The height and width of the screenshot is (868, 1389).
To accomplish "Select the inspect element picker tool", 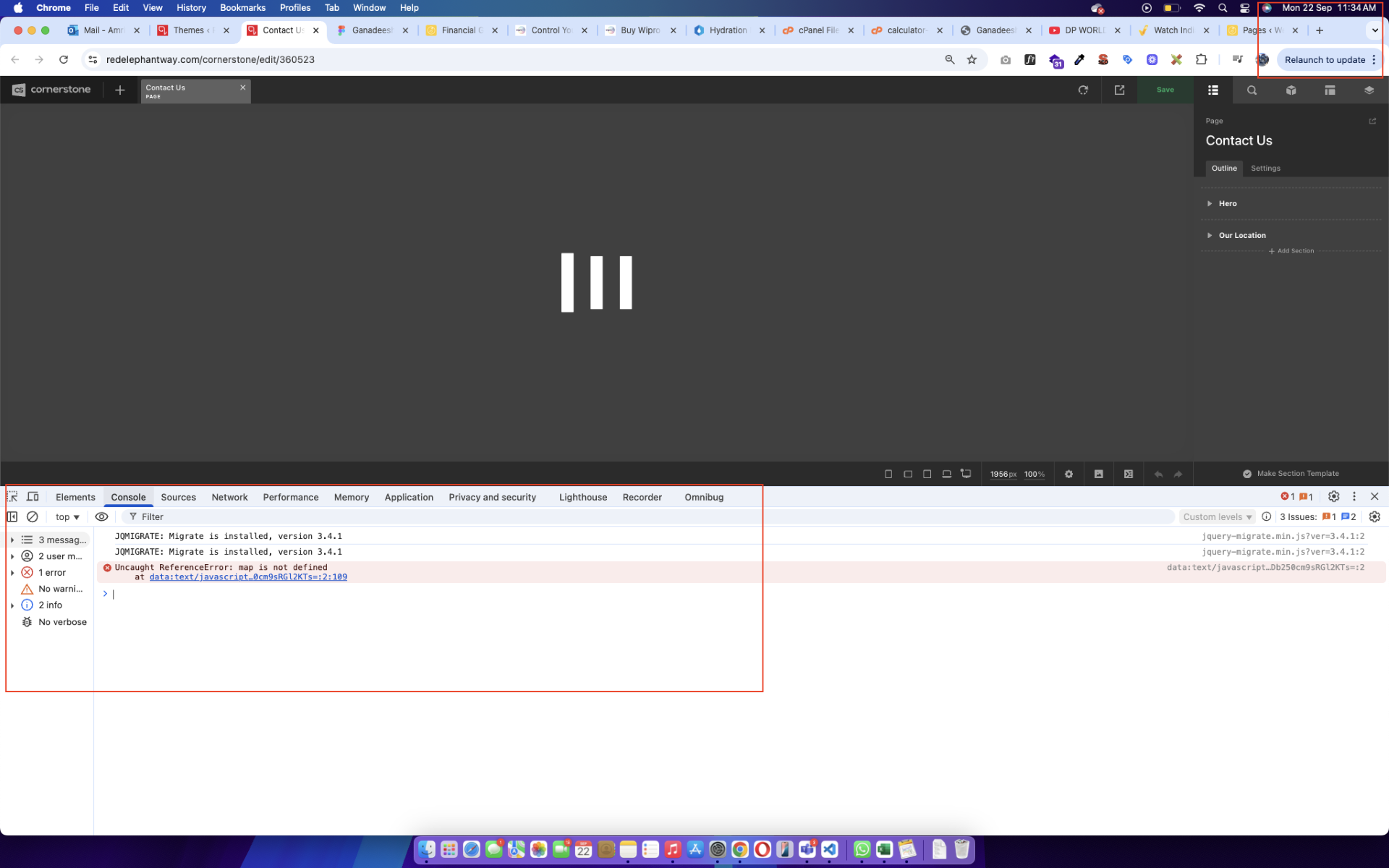I will click(x=12, y=497).
